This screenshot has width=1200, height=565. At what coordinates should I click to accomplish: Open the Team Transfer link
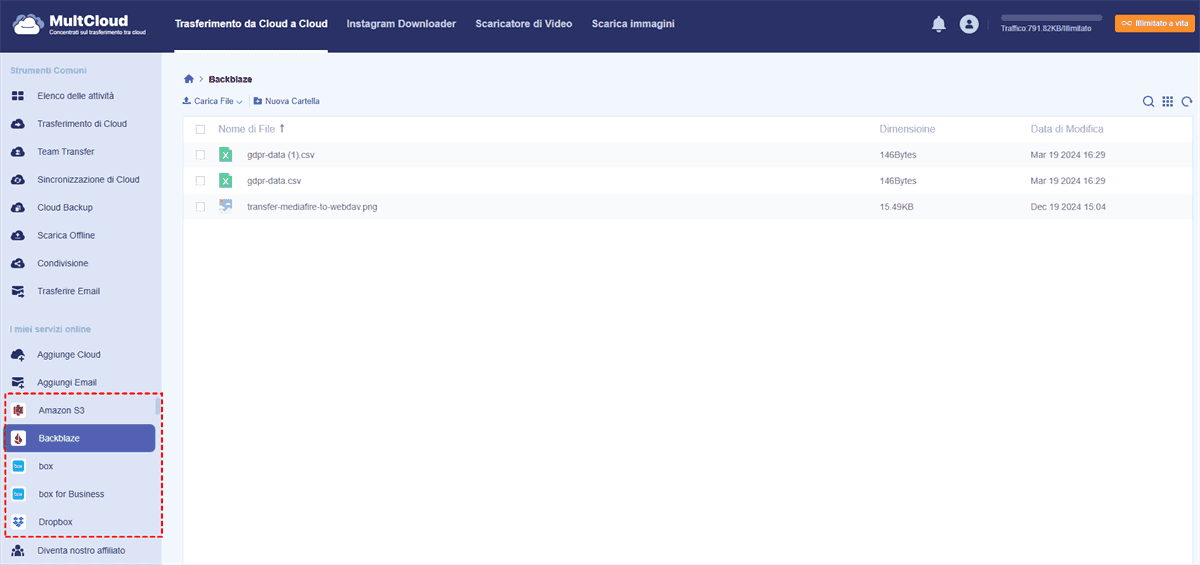66,152
